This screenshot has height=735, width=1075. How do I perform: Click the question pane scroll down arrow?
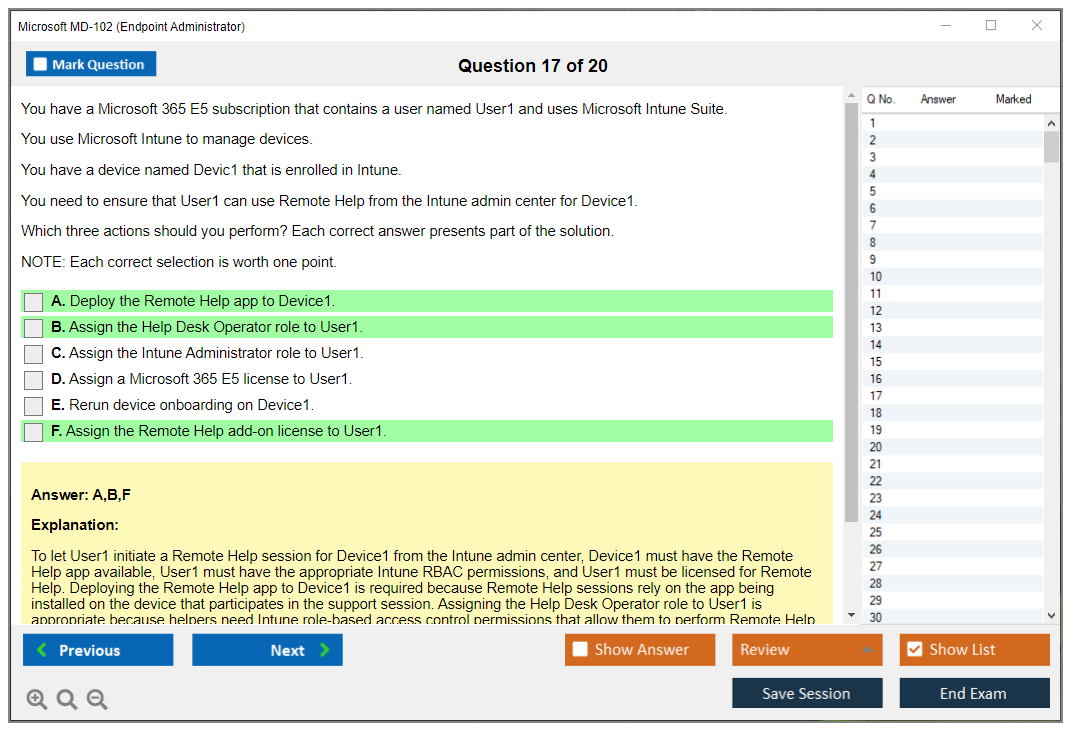click(x=851, y=615)
